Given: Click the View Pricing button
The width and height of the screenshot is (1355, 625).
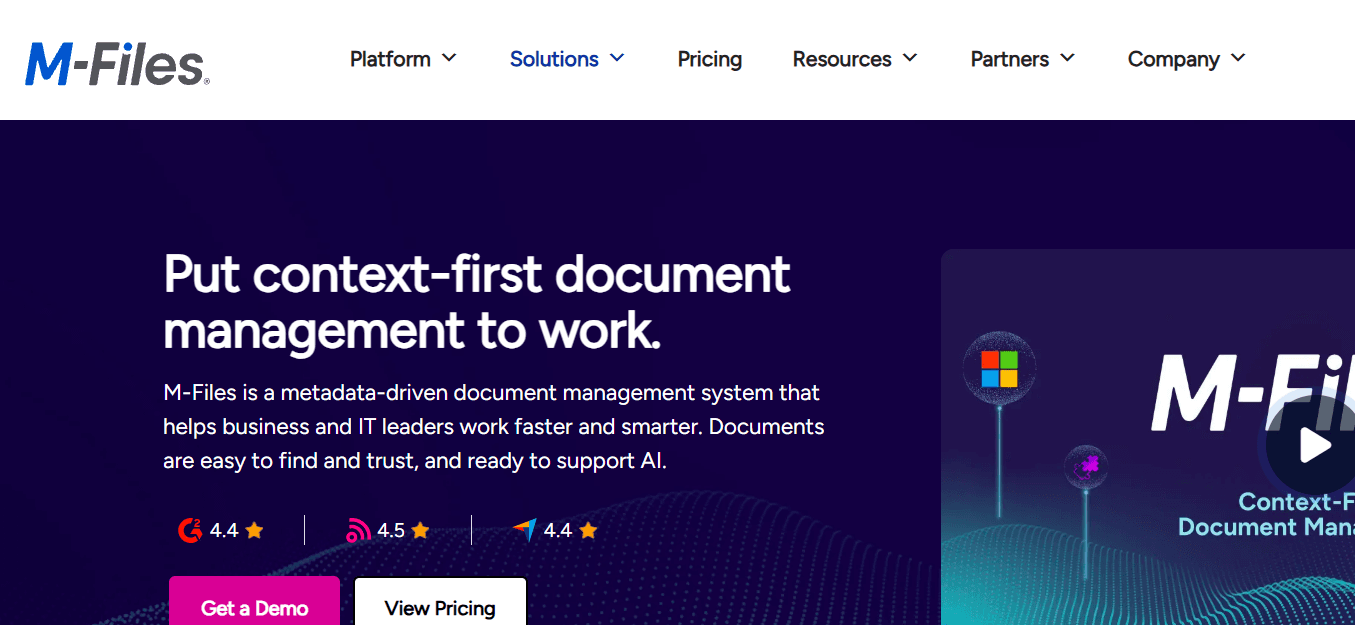Looking at the screenshot, I should [440, 603].
